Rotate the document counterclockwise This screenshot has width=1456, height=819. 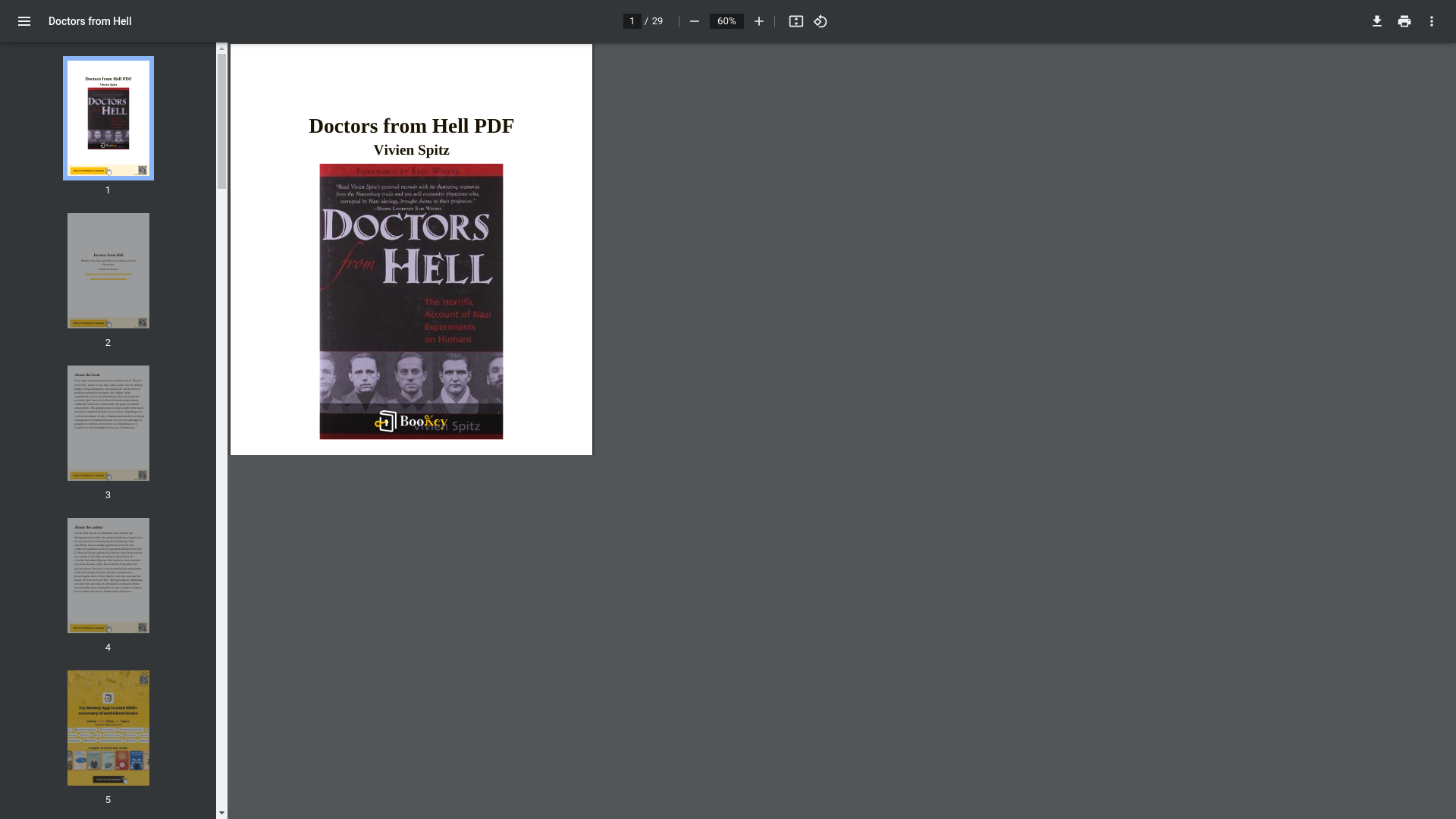(x=821, y=21)
